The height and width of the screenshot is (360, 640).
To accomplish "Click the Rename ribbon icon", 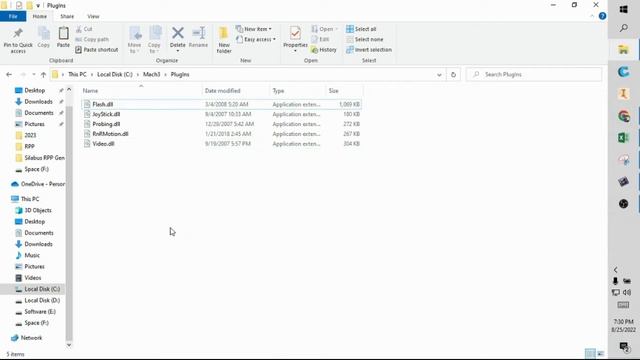I will [198, 33].
